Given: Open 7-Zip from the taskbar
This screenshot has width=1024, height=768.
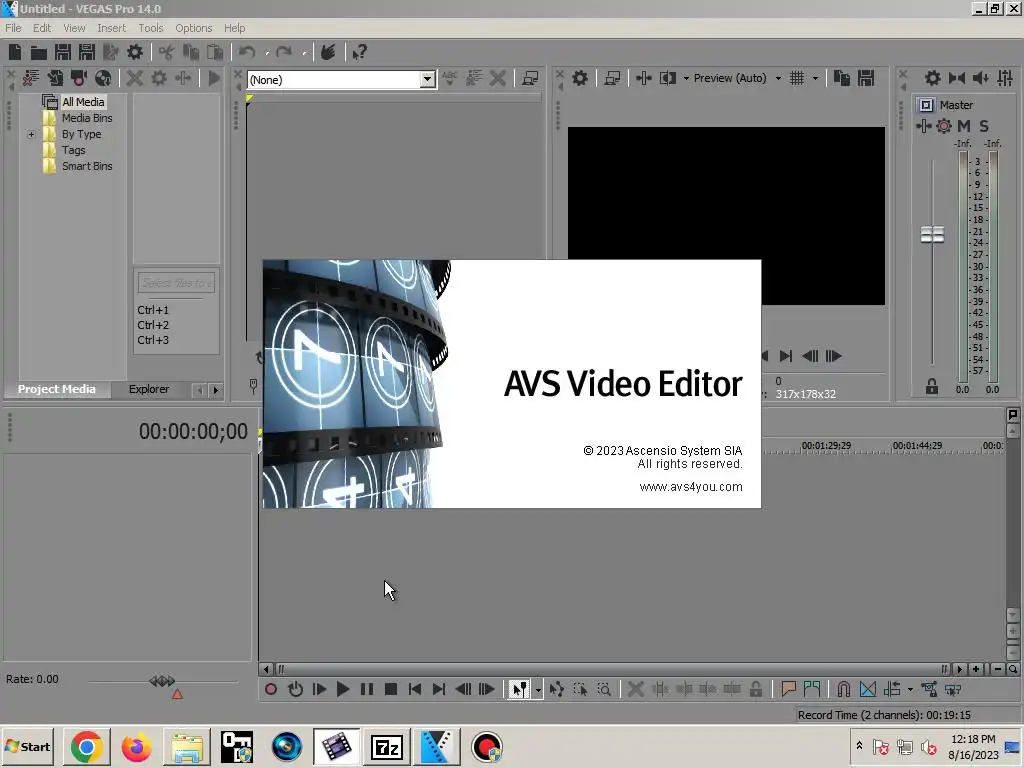Looking at the screenshot, I should (386, 746).
